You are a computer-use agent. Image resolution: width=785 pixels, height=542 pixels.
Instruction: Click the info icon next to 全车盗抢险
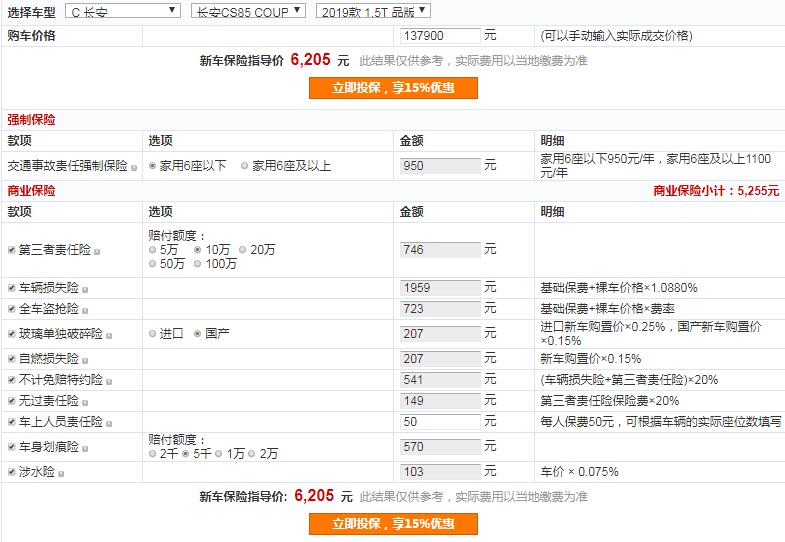[x=85, y=311]
